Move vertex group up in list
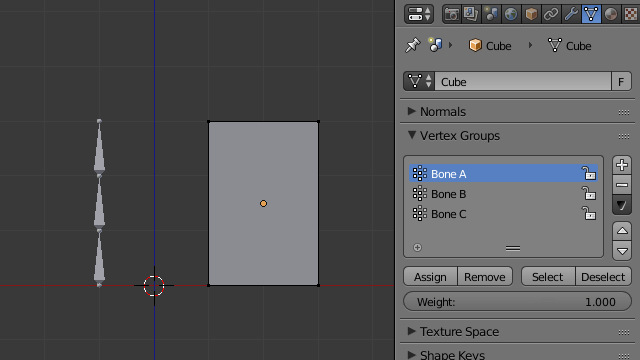This screenshot has width=640, height=360. [x=622, y=231]
